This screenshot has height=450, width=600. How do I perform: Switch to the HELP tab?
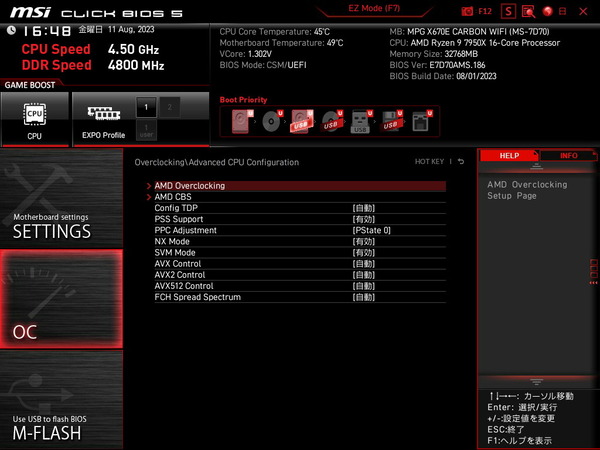point(509,156)
